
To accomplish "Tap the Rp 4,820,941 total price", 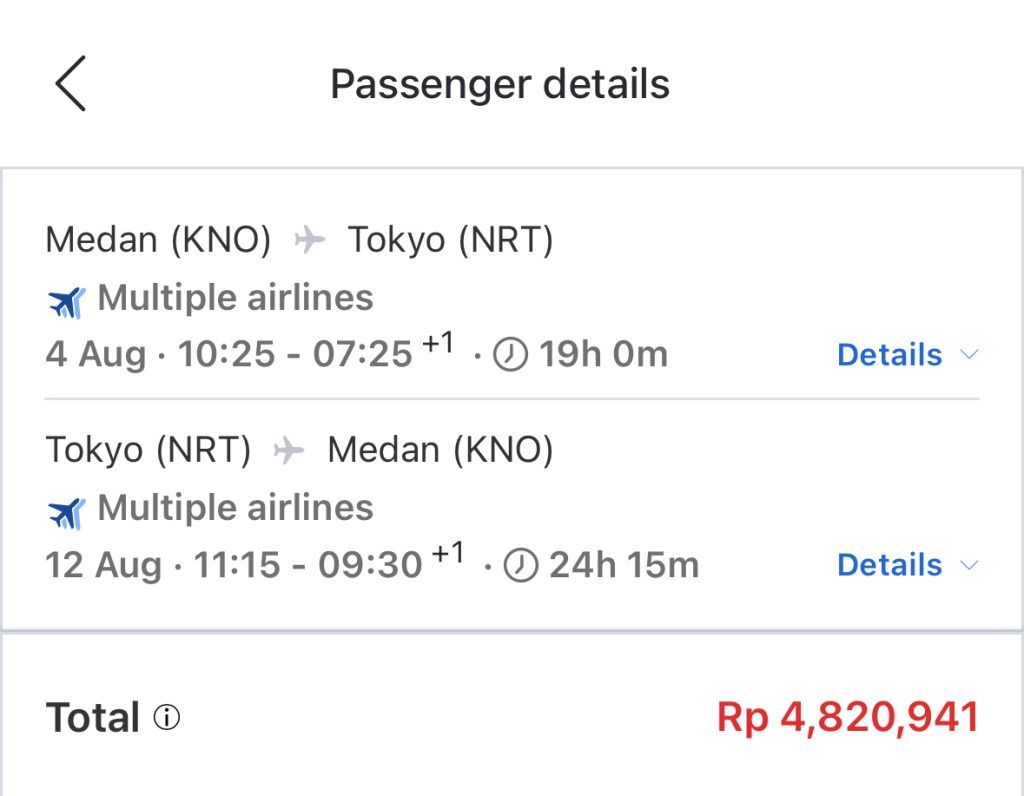I will click(x=848, y=717).
